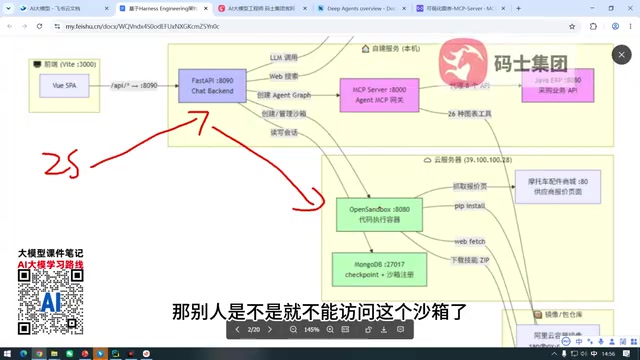Screen dimensions: 640x360
Task: Click the IME microphone icon in floating bar
Action: click(601, 341)
